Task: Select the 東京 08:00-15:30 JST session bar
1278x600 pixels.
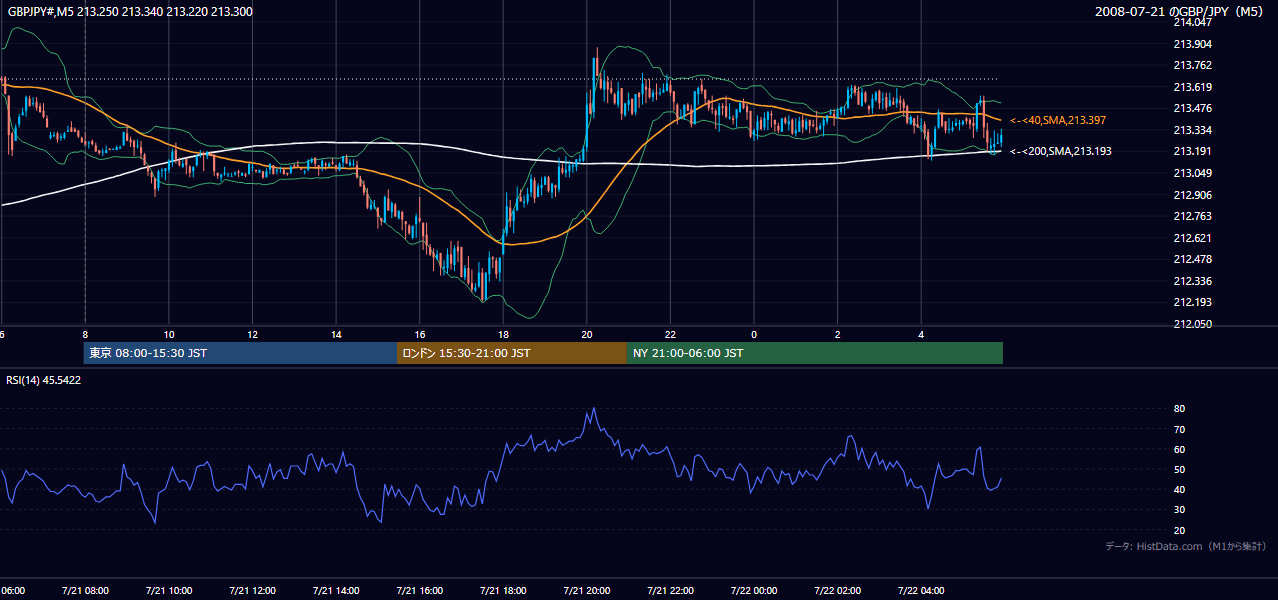Action: point(241,353)
